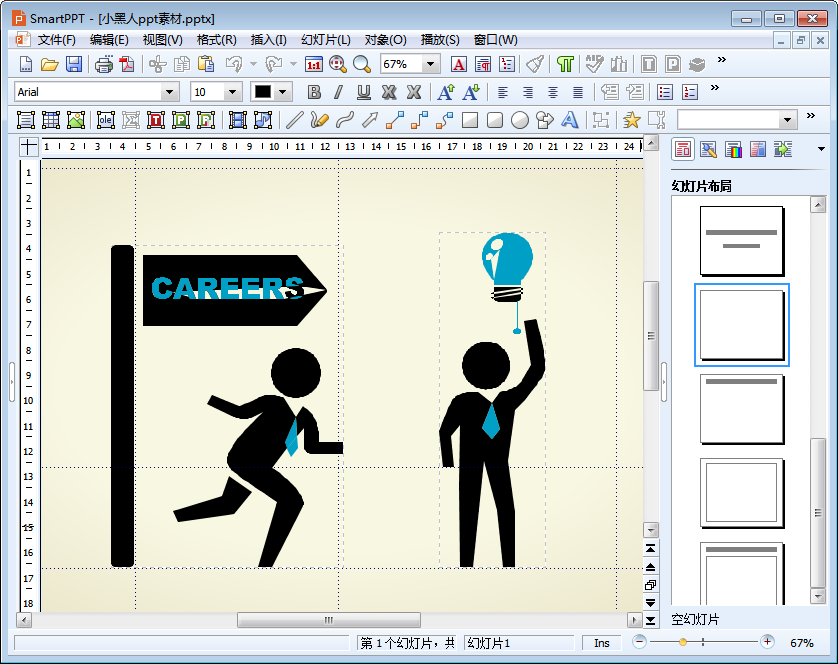Toggle Italic formatting
This screenshot has width=838, height=664.
[338, 92]
